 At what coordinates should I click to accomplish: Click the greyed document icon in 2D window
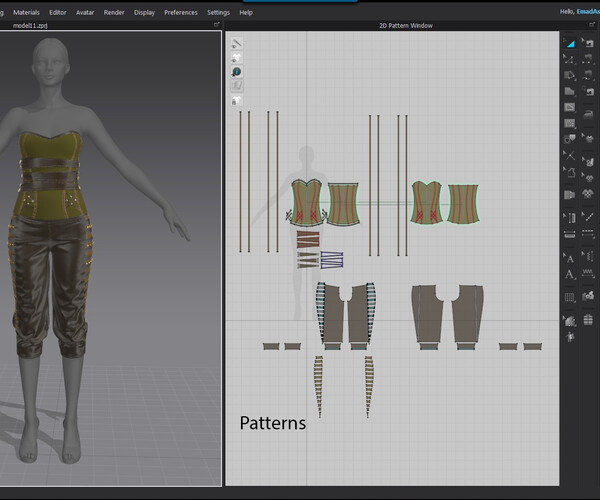237,86
